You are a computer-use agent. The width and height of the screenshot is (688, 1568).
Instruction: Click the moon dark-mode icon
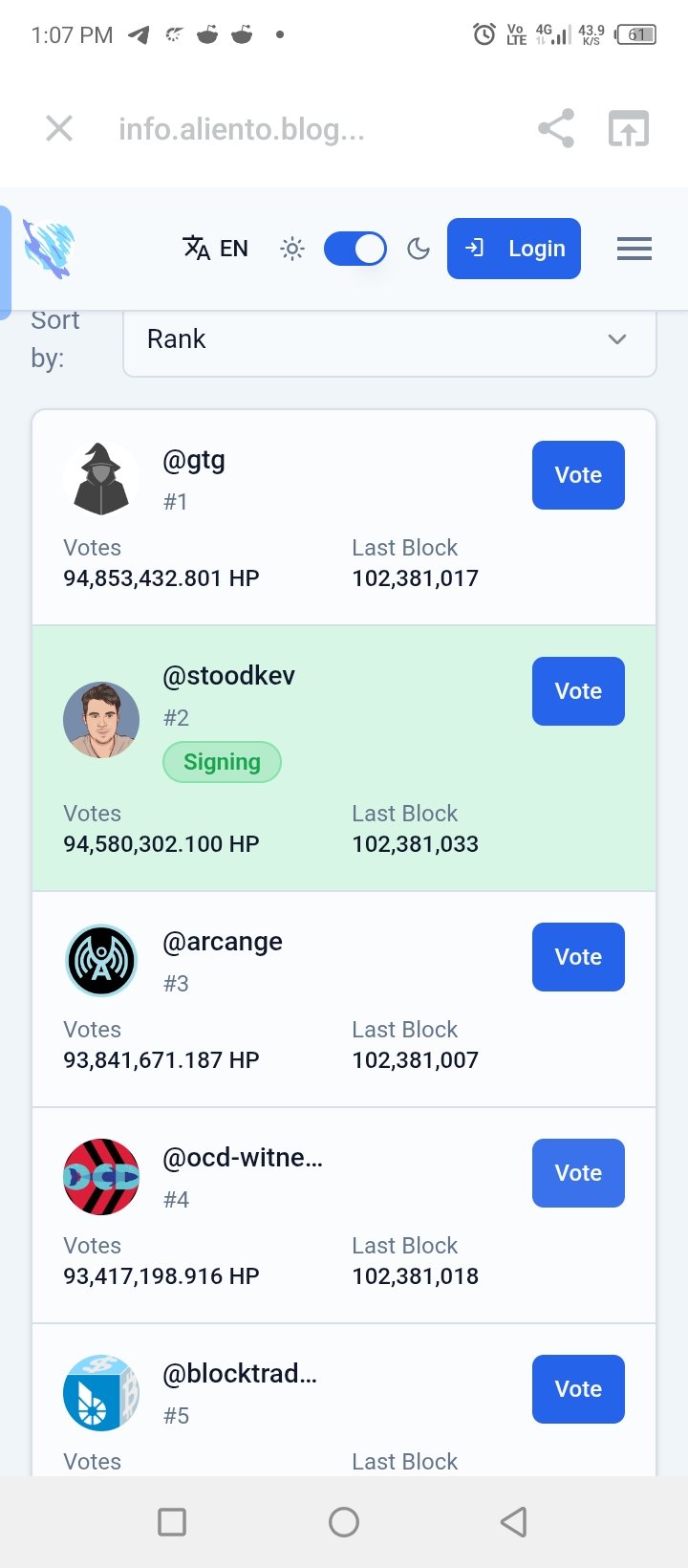(x=419, y=249)
